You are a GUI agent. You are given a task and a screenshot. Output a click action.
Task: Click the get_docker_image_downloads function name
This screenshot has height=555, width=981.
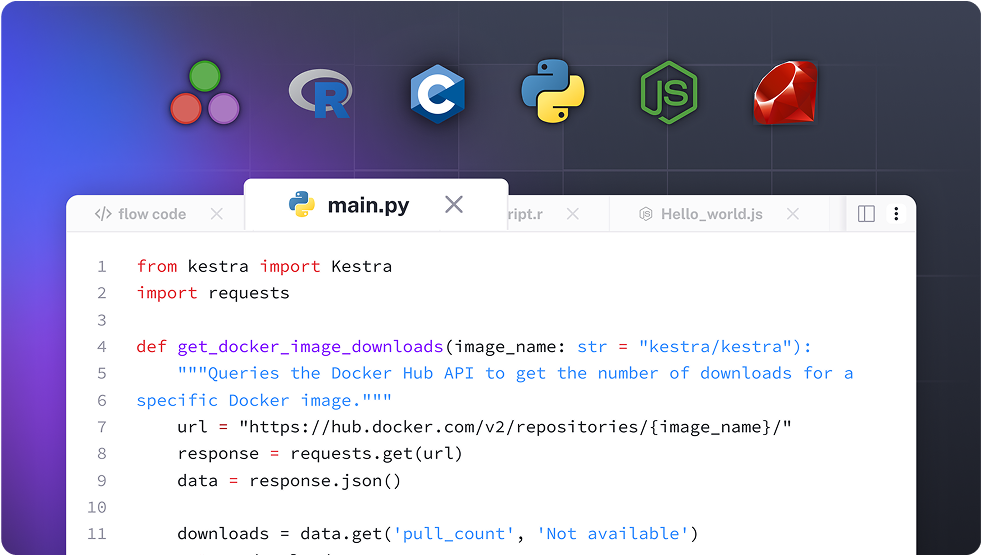pyautogui.click(x=310, y=347)
